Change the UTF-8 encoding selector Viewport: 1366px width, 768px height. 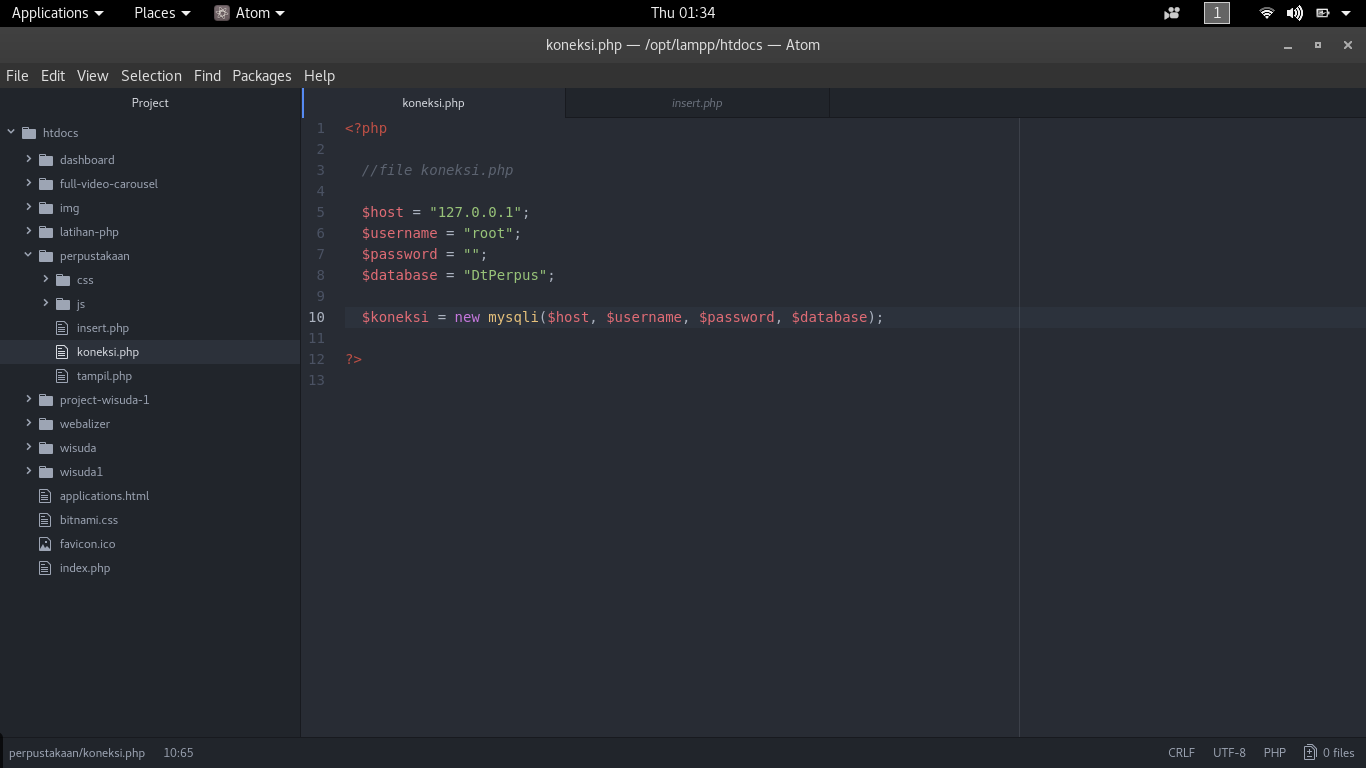[1229, 753]
